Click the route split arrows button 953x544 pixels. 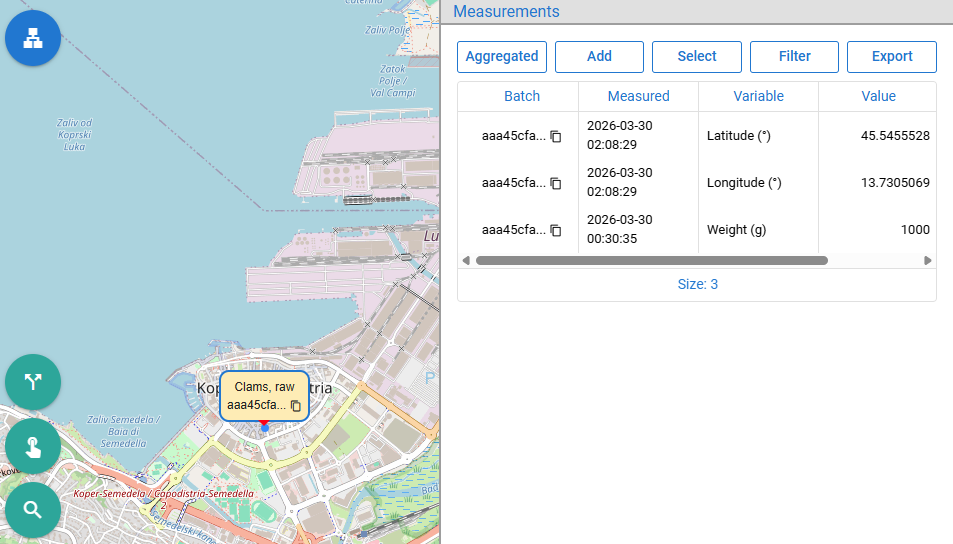click(x=33, y=382)
